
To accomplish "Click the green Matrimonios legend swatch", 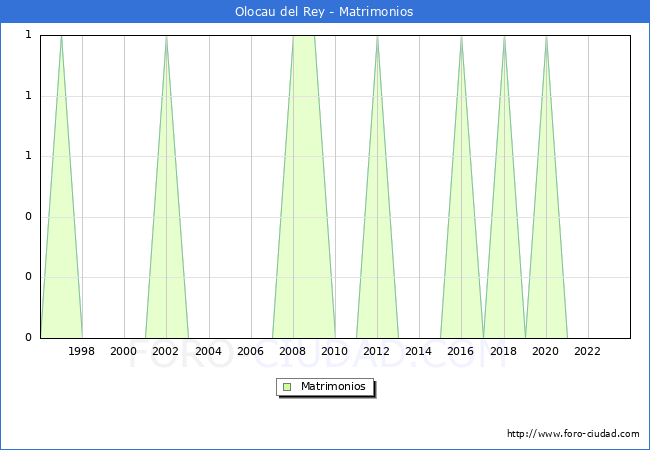I will coord(287,387).
